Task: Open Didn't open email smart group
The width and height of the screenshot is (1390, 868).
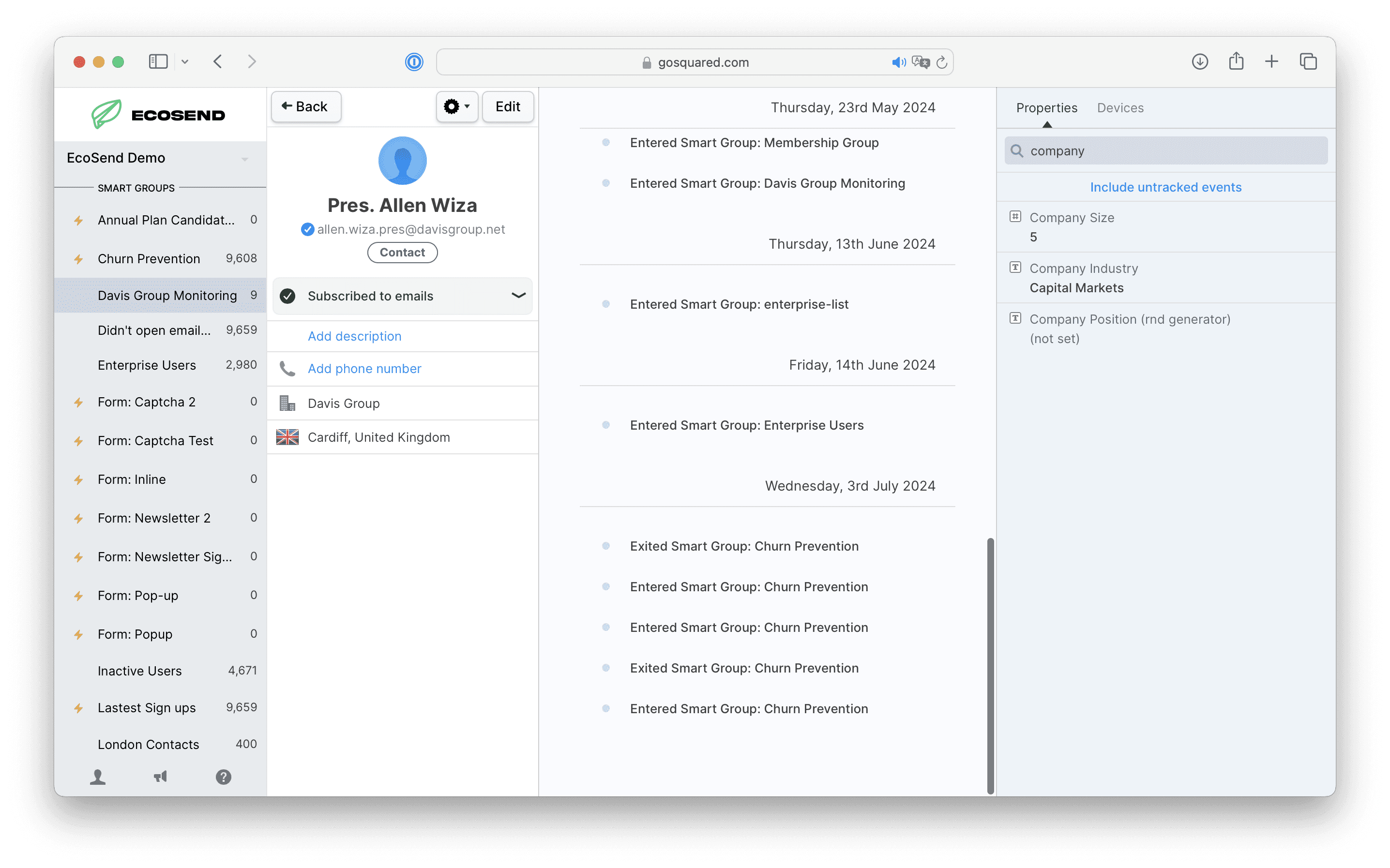Action: [x=160, y=330]
